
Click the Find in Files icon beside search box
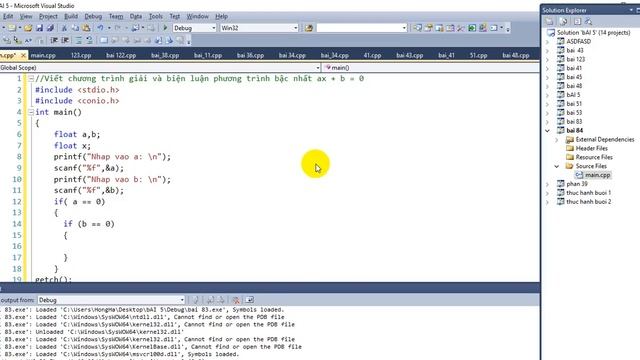tap(309, 28)
